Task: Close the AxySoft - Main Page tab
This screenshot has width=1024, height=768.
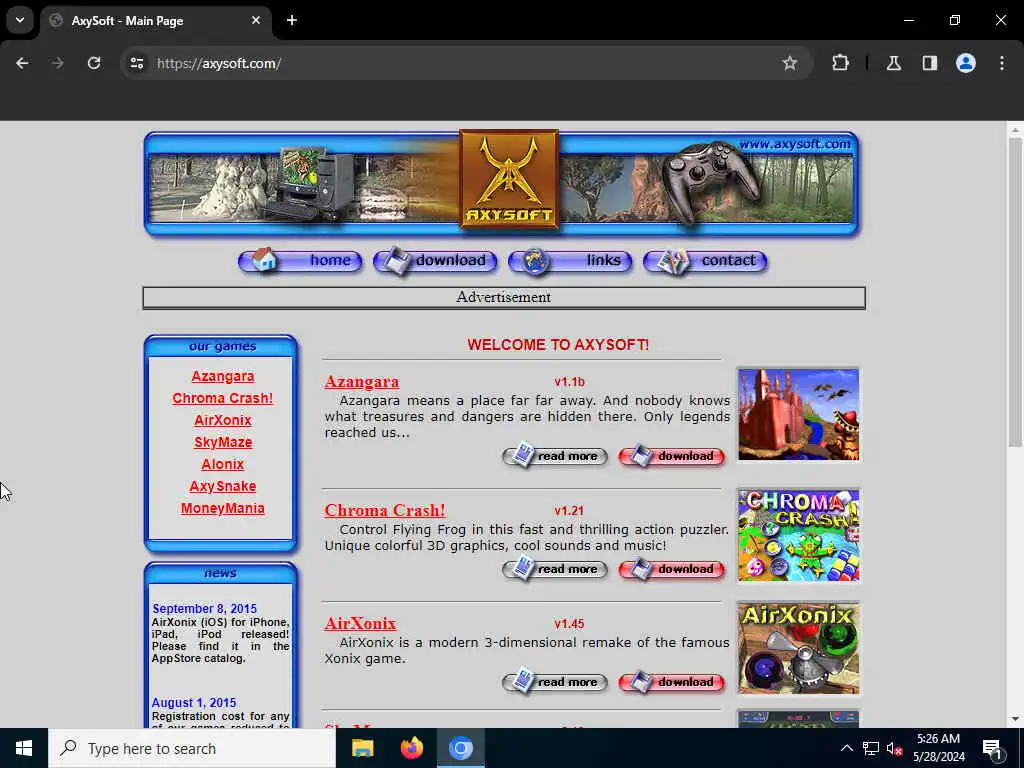Action: point(256,20)
